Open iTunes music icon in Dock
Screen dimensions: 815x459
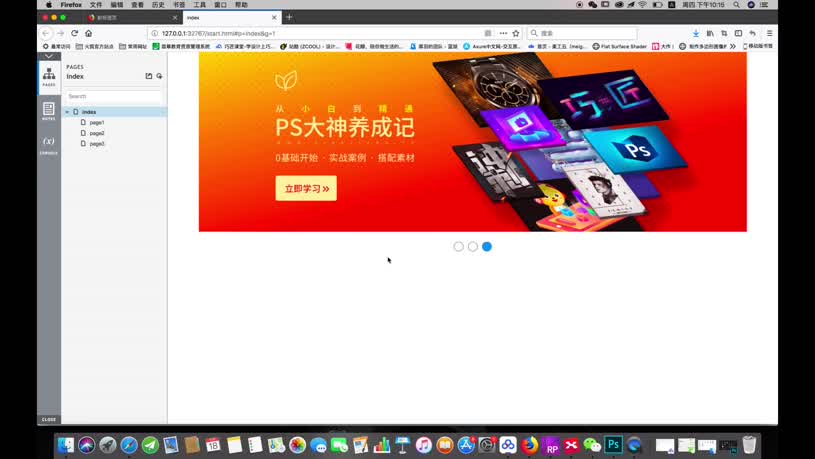[424, 445]
